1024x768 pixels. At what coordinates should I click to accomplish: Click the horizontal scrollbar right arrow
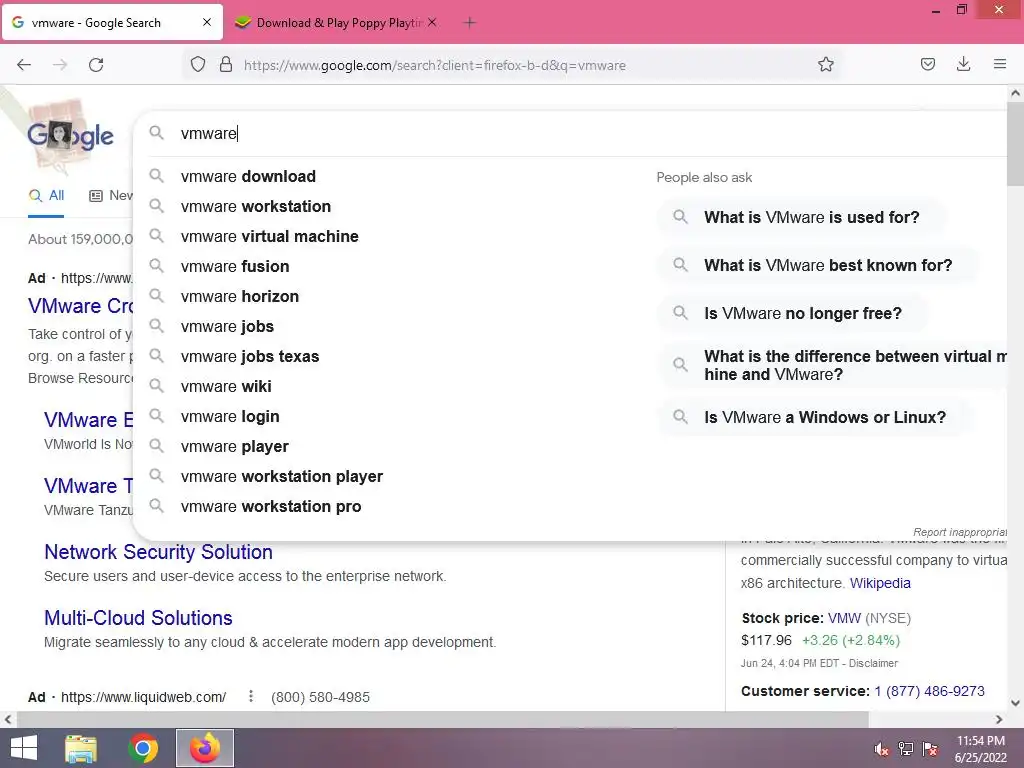[999, 720]
